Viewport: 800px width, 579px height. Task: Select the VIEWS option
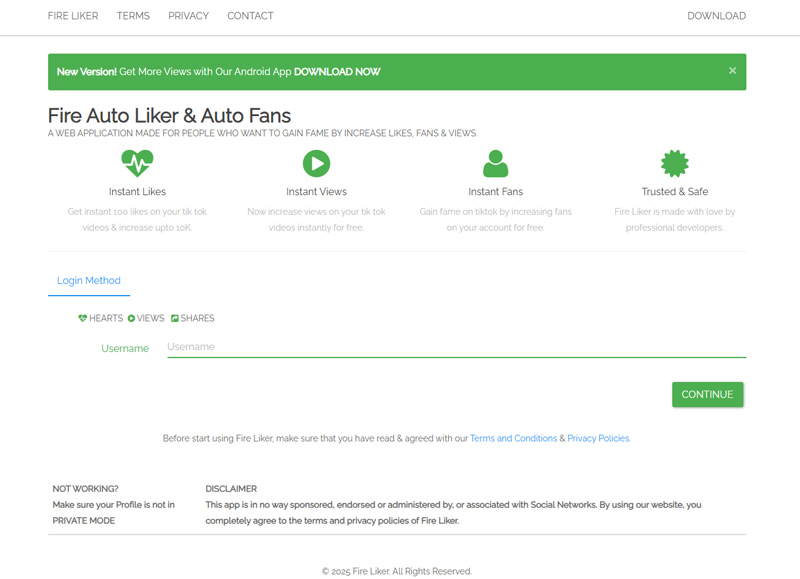coord(146,318)
